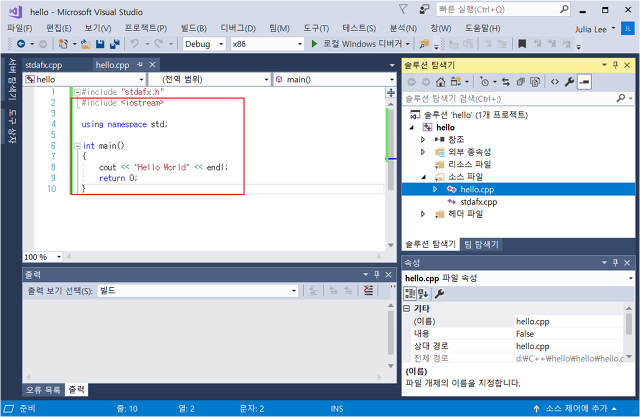Click the Navigate Backward toolbar arrow
The height and width of the screenshot is (417, 640).
point(21,44)
